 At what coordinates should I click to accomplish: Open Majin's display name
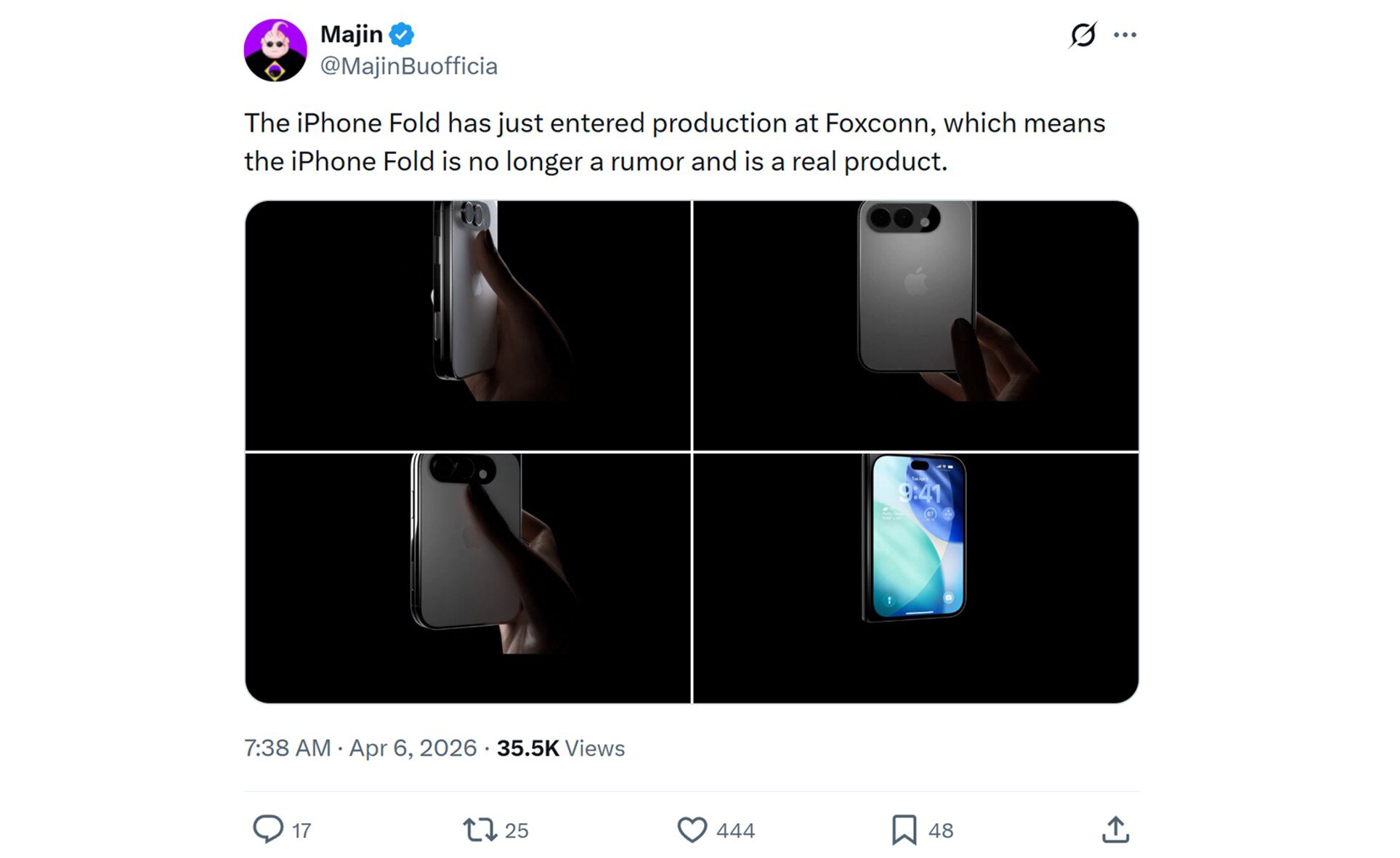click(x=353, y=33)
